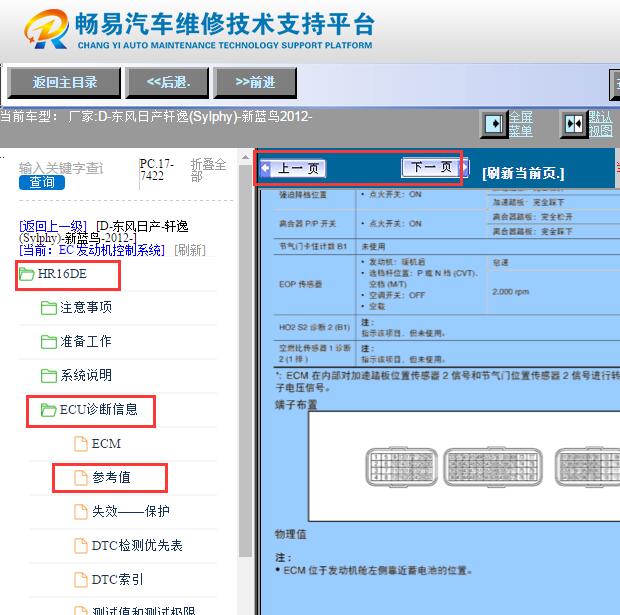Expand the 系统说明 folder

click(86, 375)
